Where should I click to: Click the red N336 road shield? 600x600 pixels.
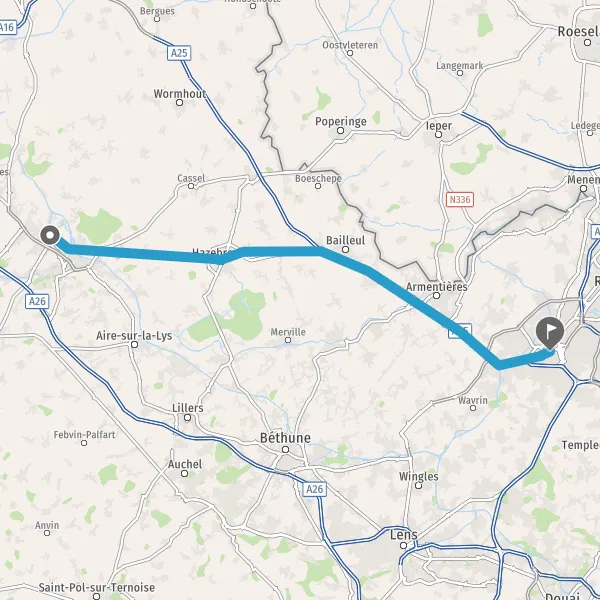[460, 199]
